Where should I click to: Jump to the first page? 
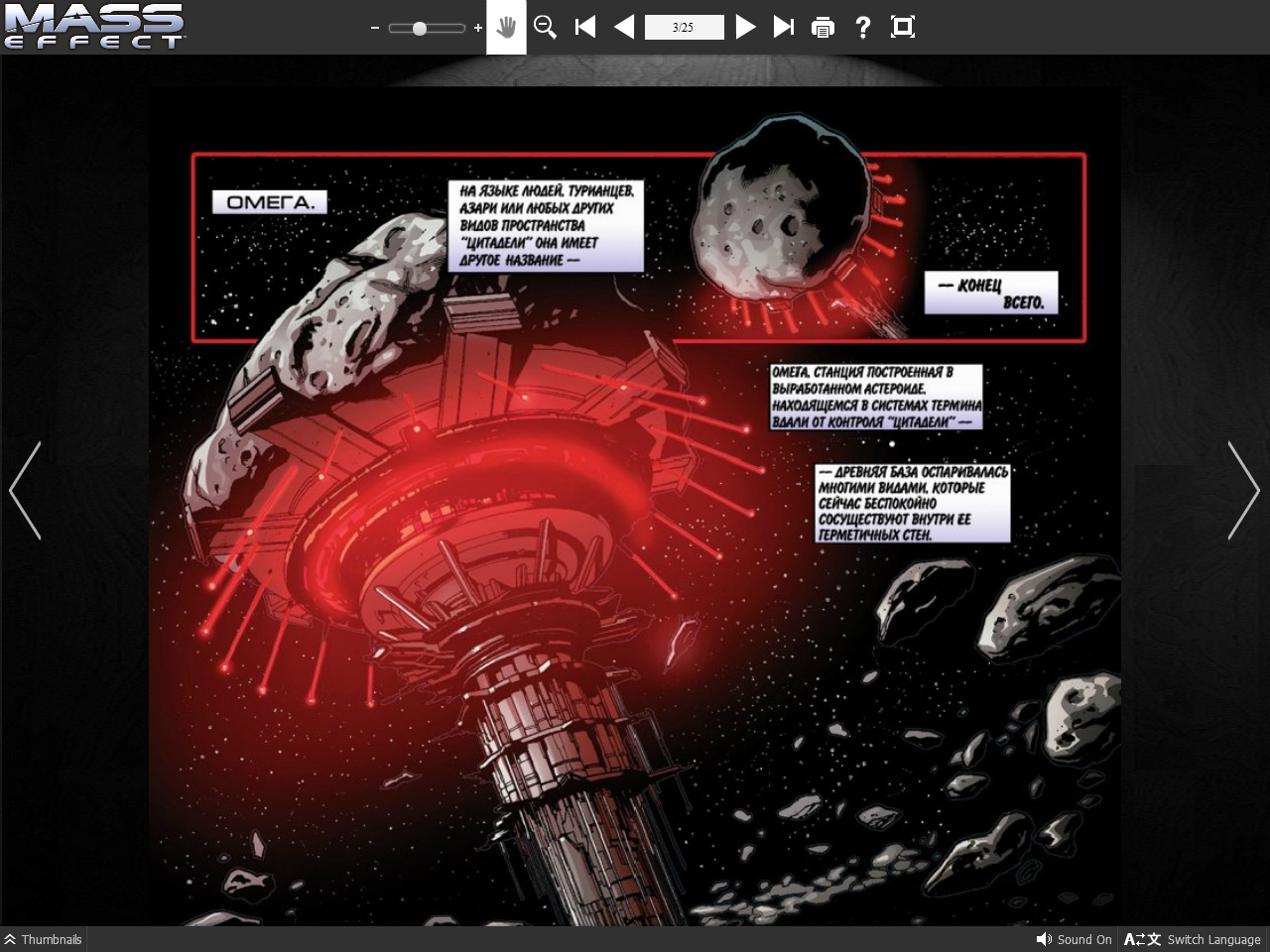click(585, 27)
